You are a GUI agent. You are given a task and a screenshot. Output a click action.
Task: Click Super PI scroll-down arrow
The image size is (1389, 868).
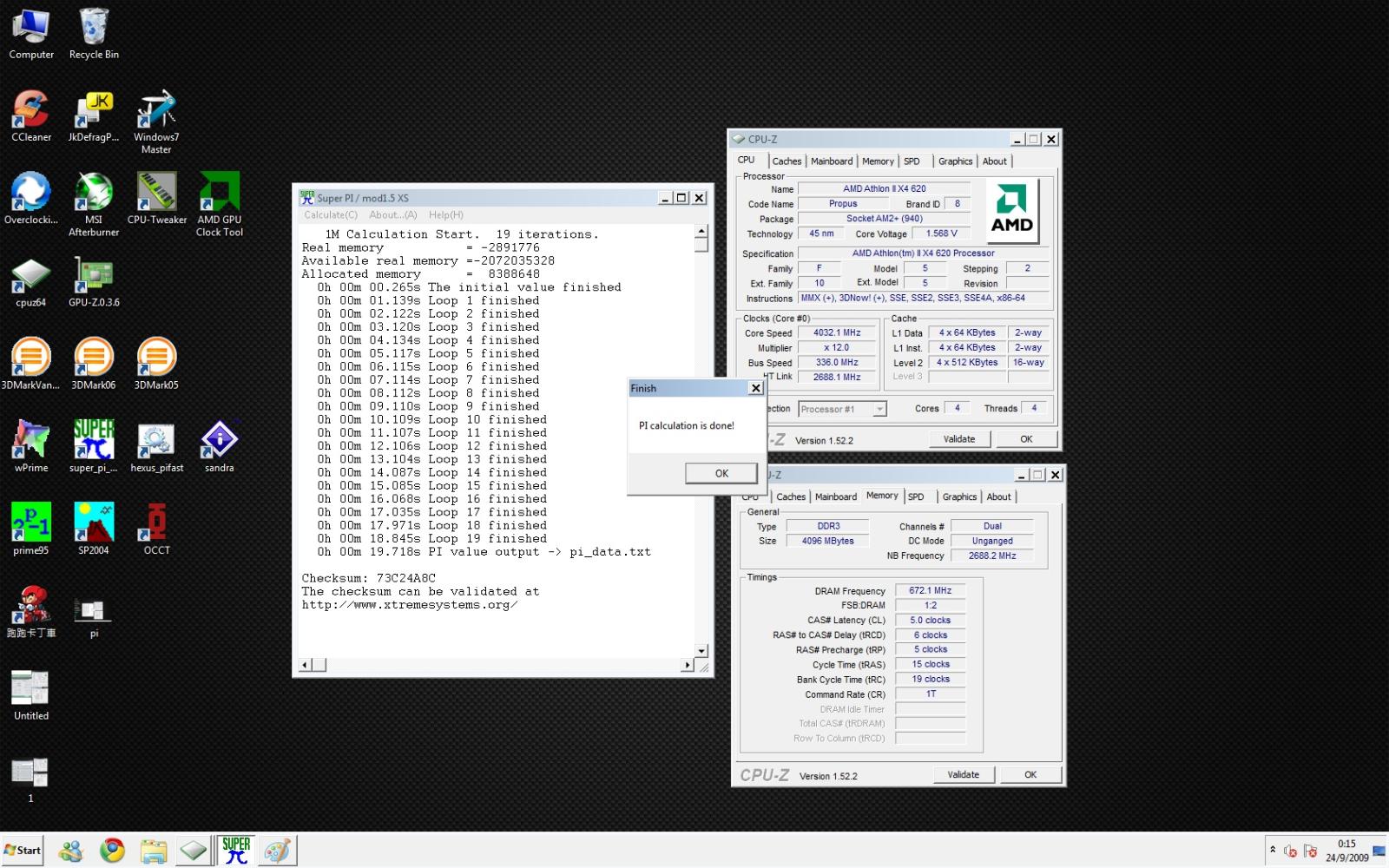click(701, 651)
